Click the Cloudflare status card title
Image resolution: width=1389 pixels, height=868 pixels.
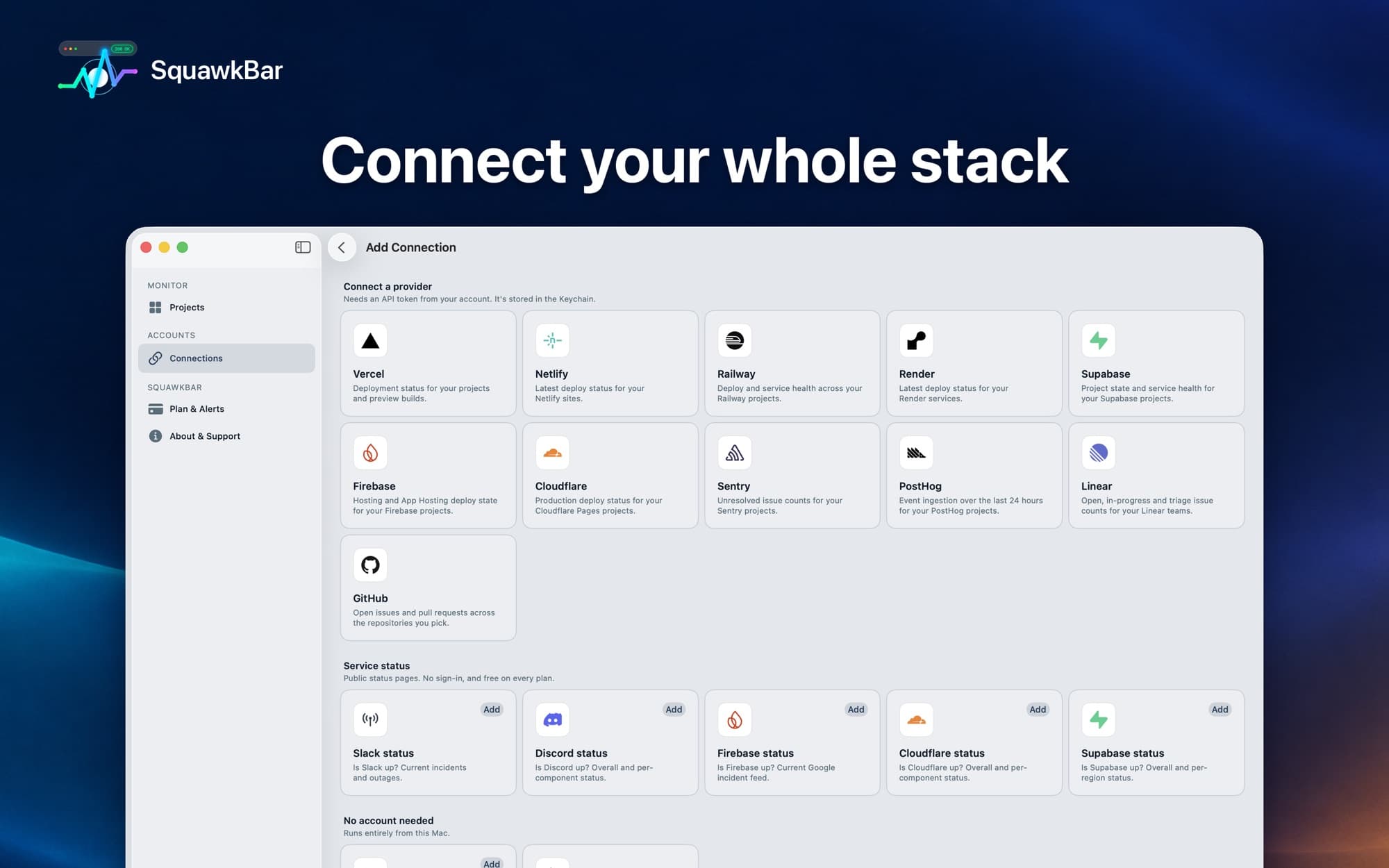point(942,753)
